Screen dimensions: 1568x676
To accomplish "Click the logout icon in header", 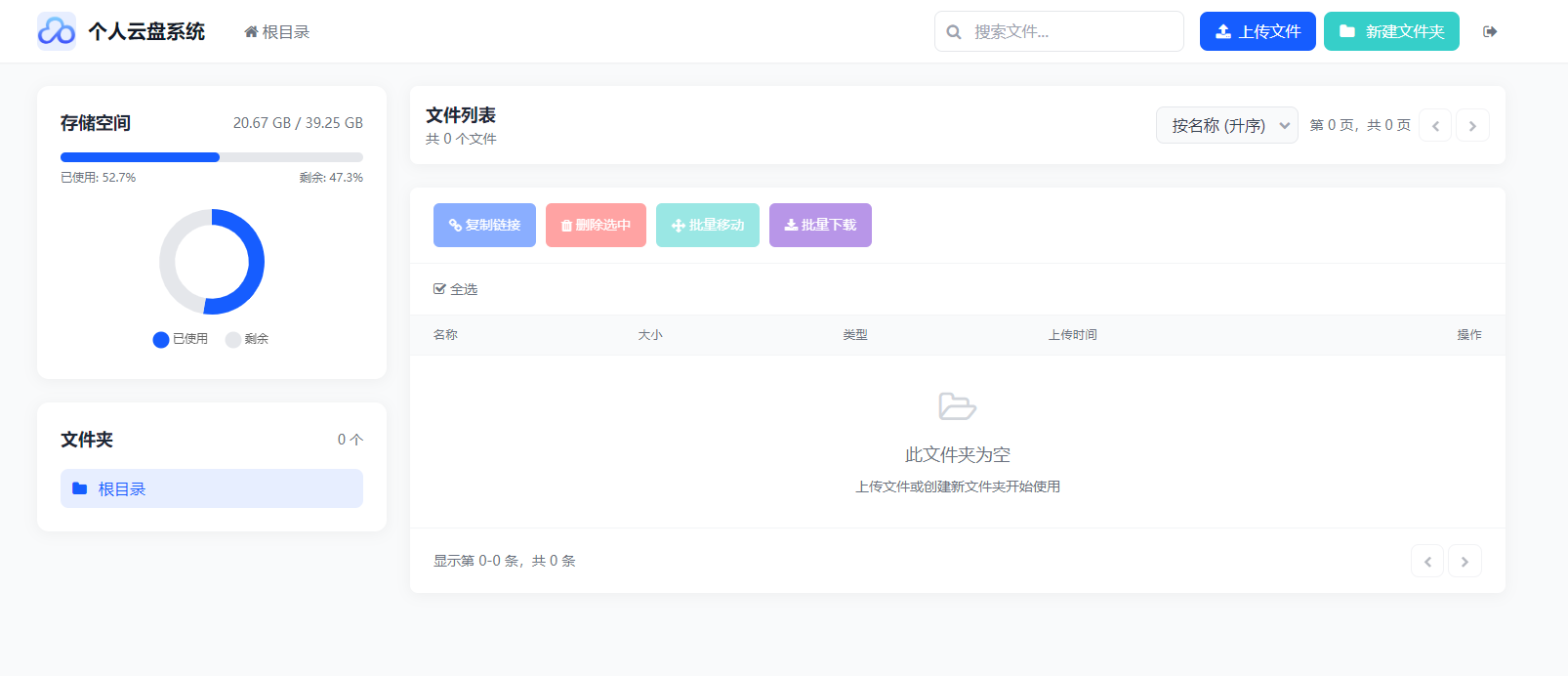I will click(x=1490, y=31).
